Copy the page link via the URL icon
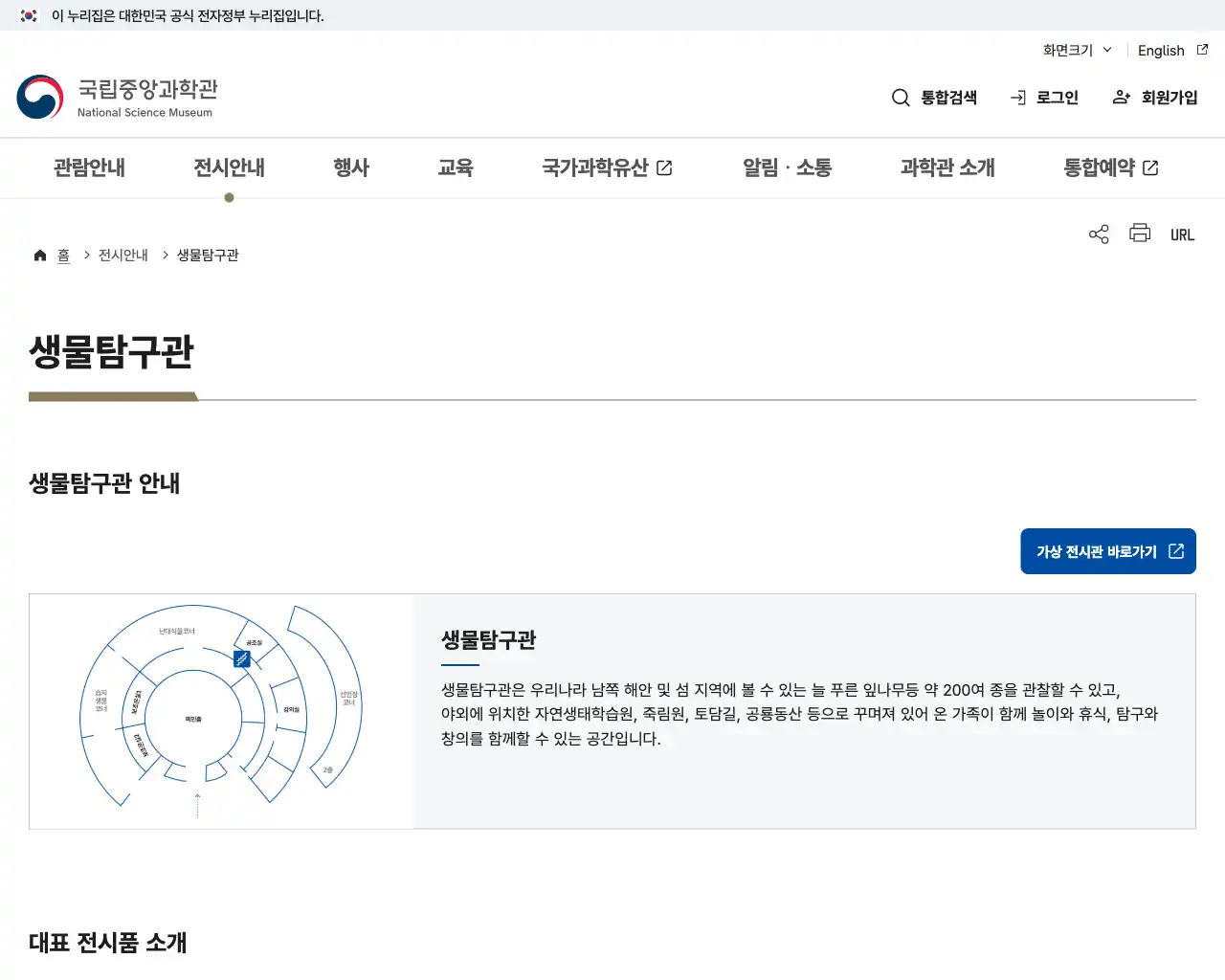The width and height of the screenshot is (1225, 980). click(1182, 234)
